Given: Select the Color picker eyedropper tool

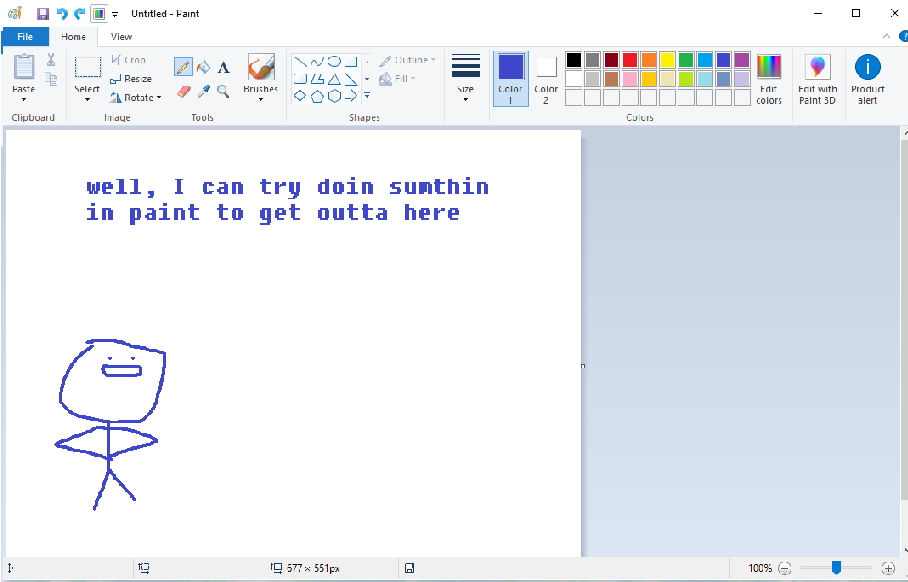Looking at the screenshot, I should coord(203,91).
